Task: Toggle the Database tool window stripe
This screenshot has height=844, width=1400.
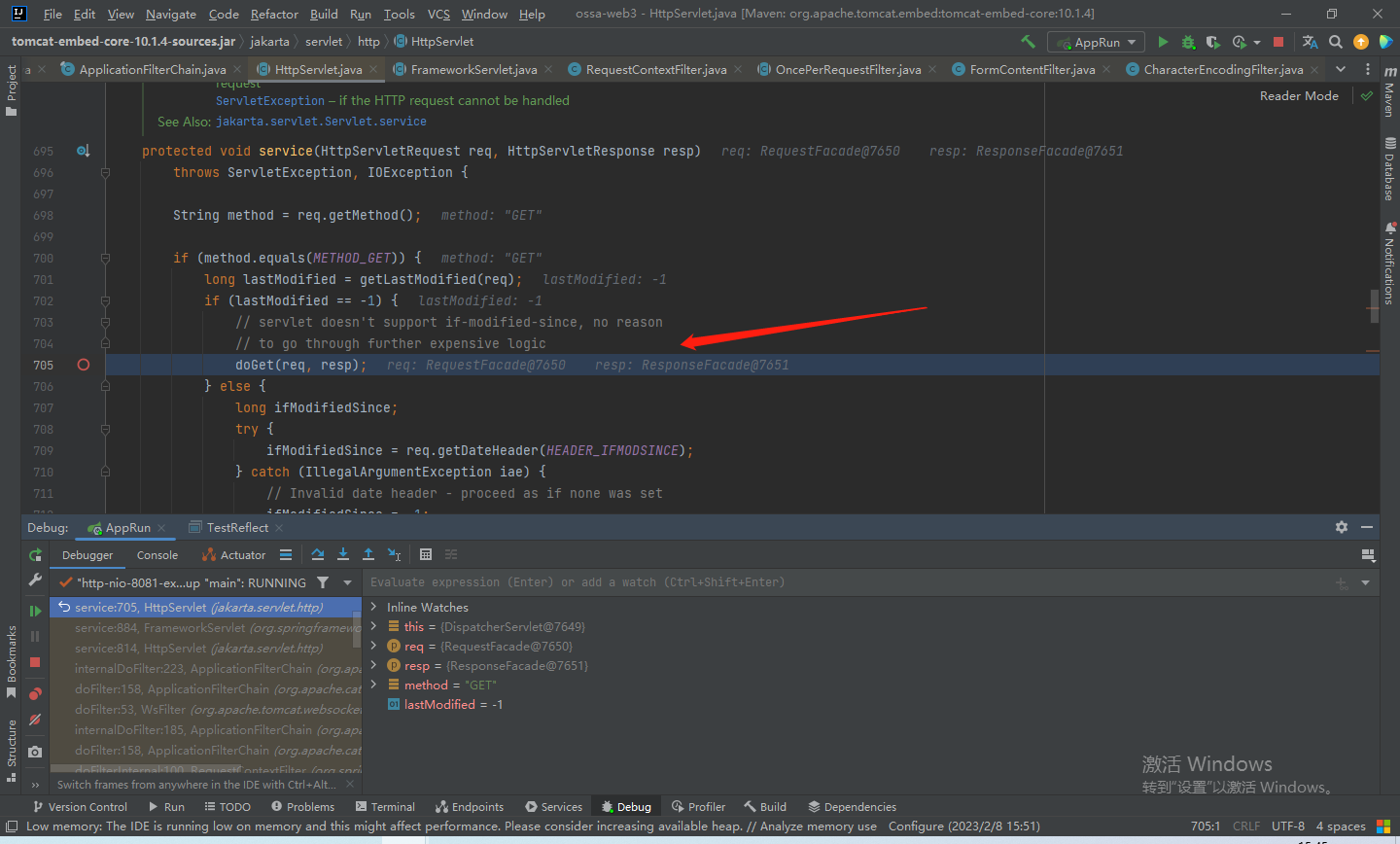Action: tap(1389, 169)
